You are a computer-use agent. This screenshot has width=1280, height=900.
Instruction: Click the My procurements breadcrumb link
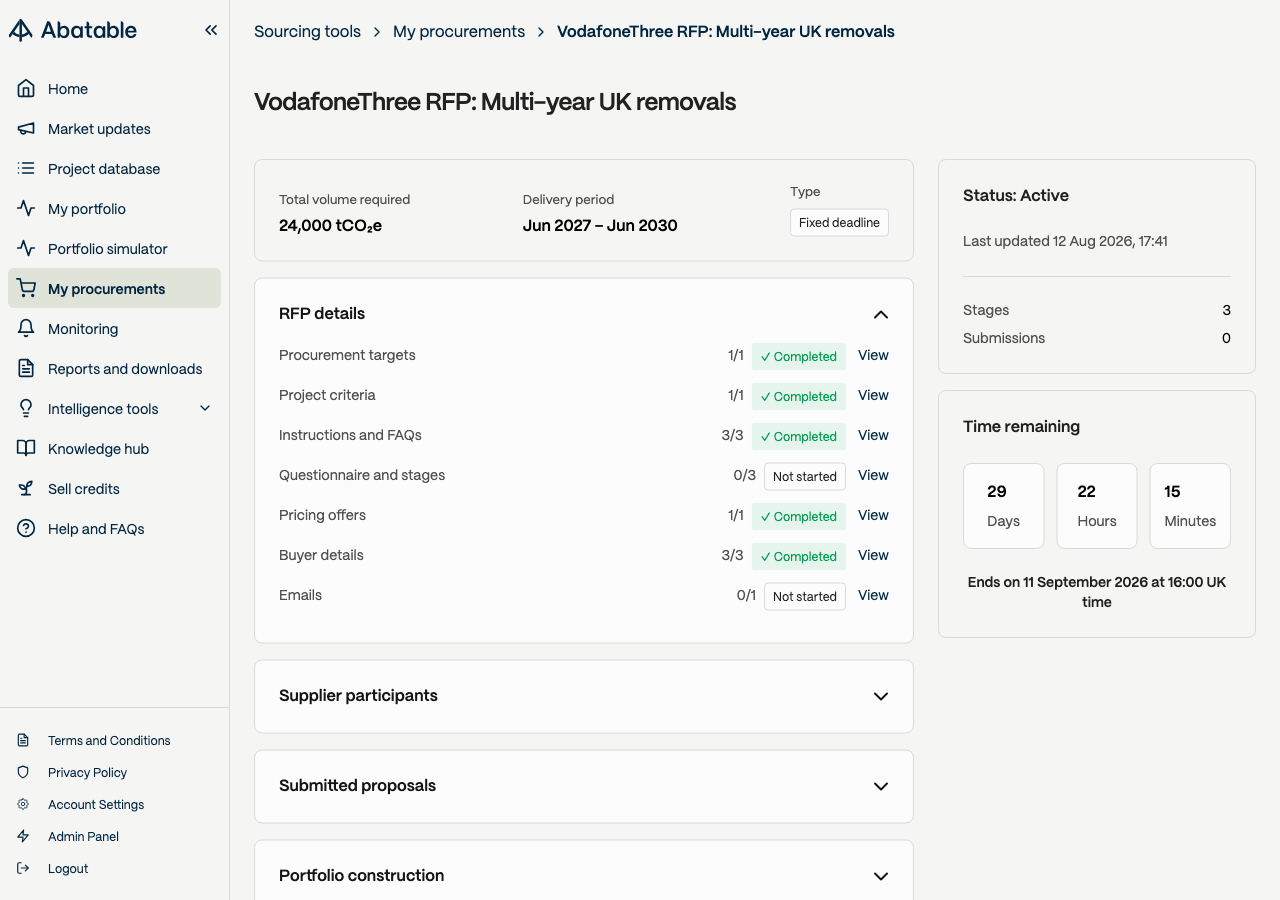459,31
